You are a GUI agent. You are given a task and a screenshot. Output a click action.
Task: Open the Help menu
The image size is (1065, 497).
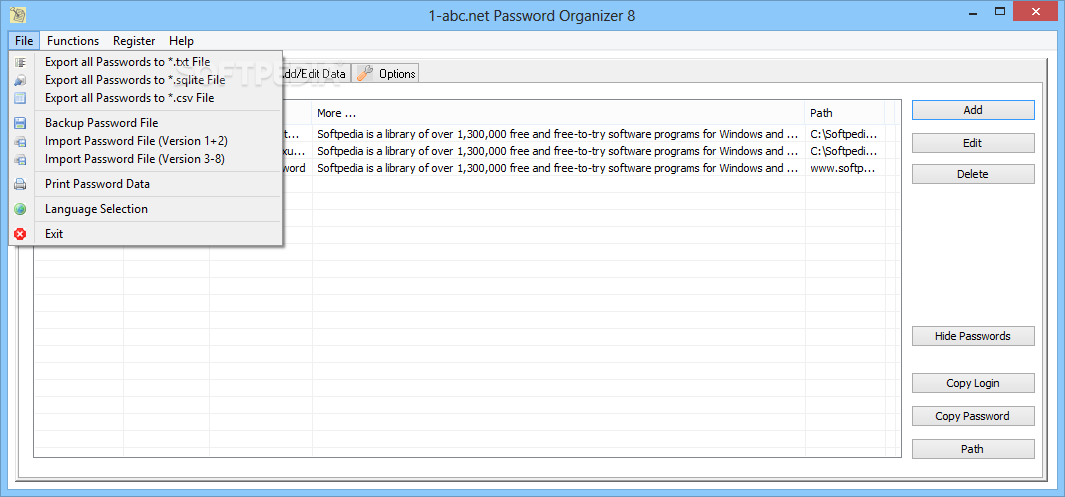181,41
